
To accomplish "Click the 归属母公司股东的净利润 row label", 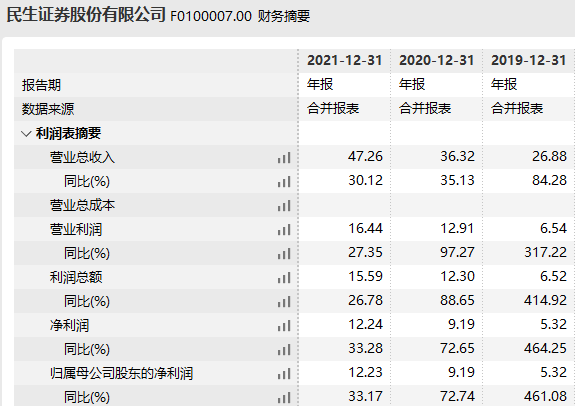I will point(121,373).
